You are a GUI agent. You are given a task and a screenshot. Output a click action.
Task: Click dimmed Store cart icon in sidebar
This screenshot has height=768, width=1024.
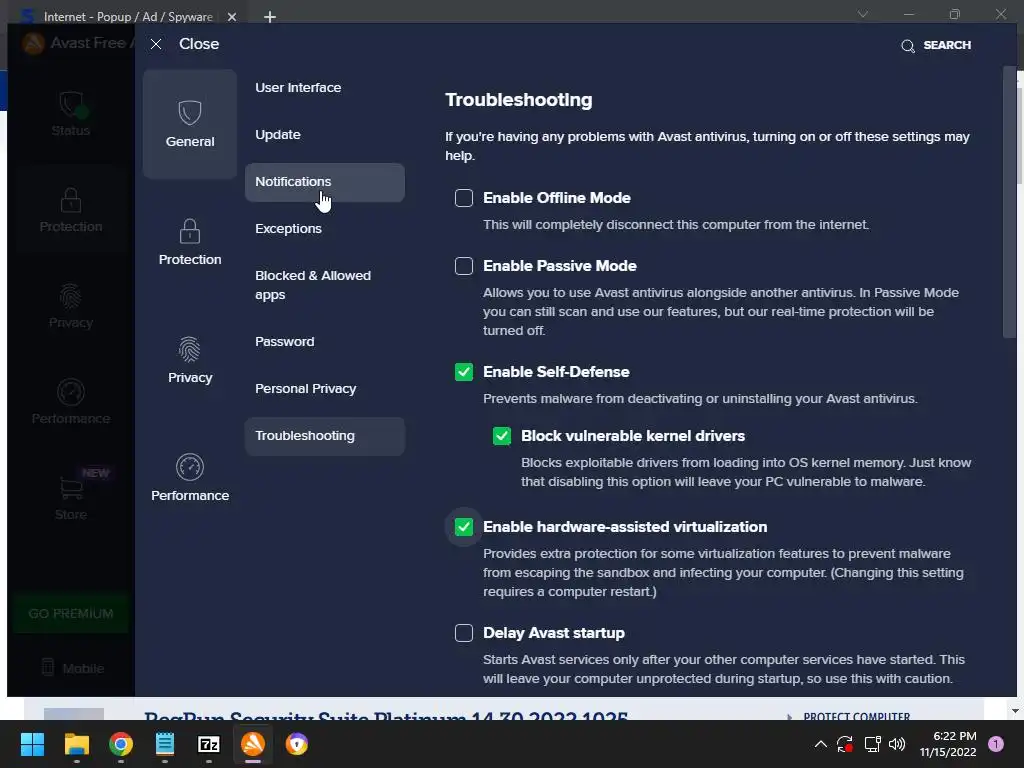click(x=71, y=488)
